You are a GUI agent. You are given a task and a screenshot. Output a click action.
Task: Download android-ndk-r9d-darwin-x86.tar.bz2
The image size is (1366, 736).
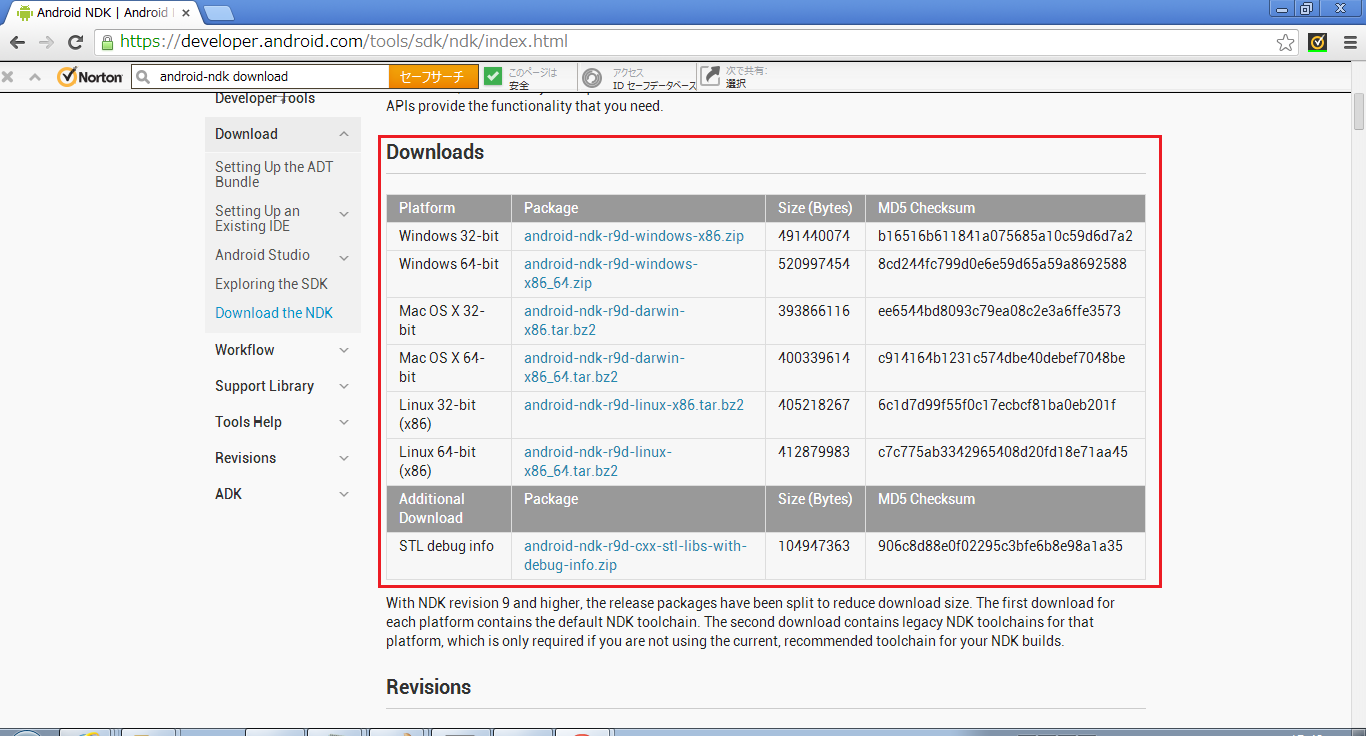[x=604, y=320]
